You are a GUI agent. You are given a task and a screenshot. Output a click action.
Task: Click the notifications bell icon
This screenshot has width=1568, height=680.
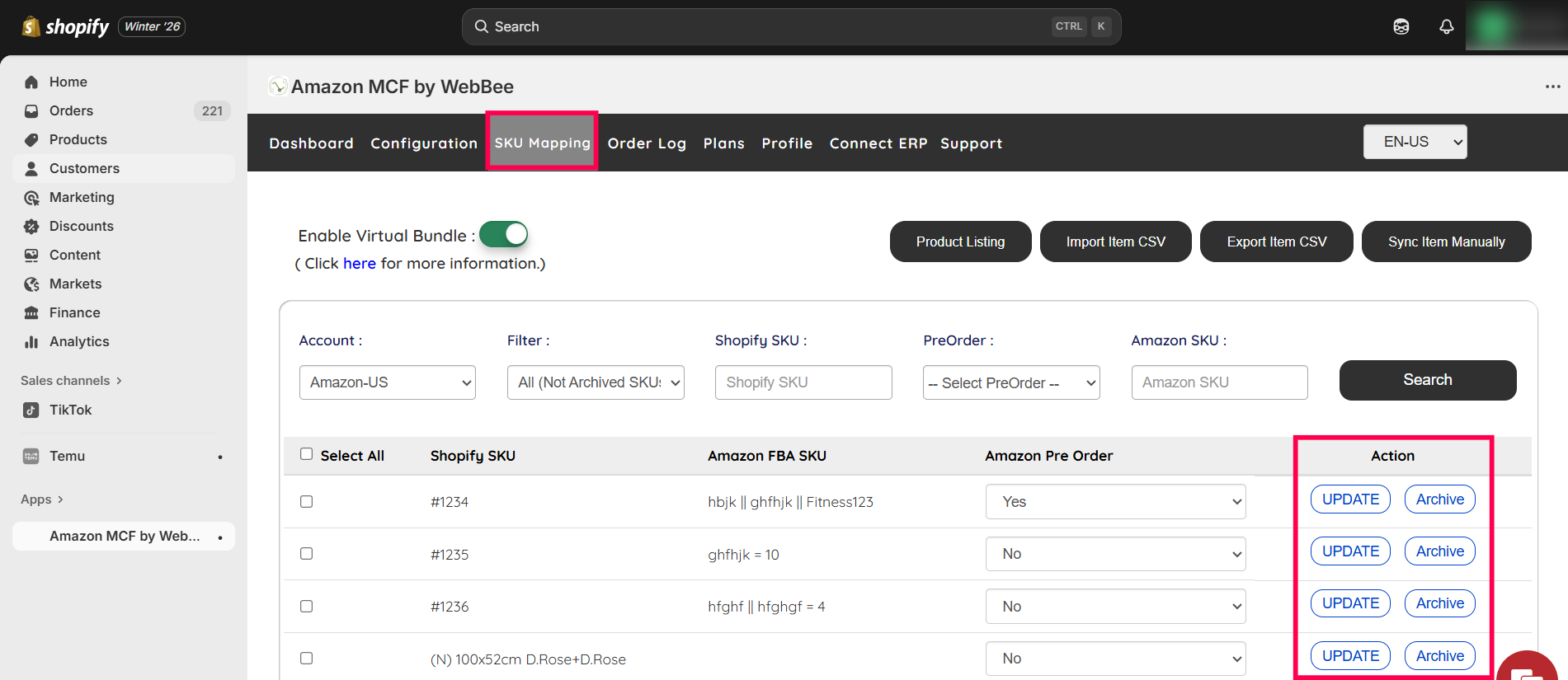[1446, 27]
